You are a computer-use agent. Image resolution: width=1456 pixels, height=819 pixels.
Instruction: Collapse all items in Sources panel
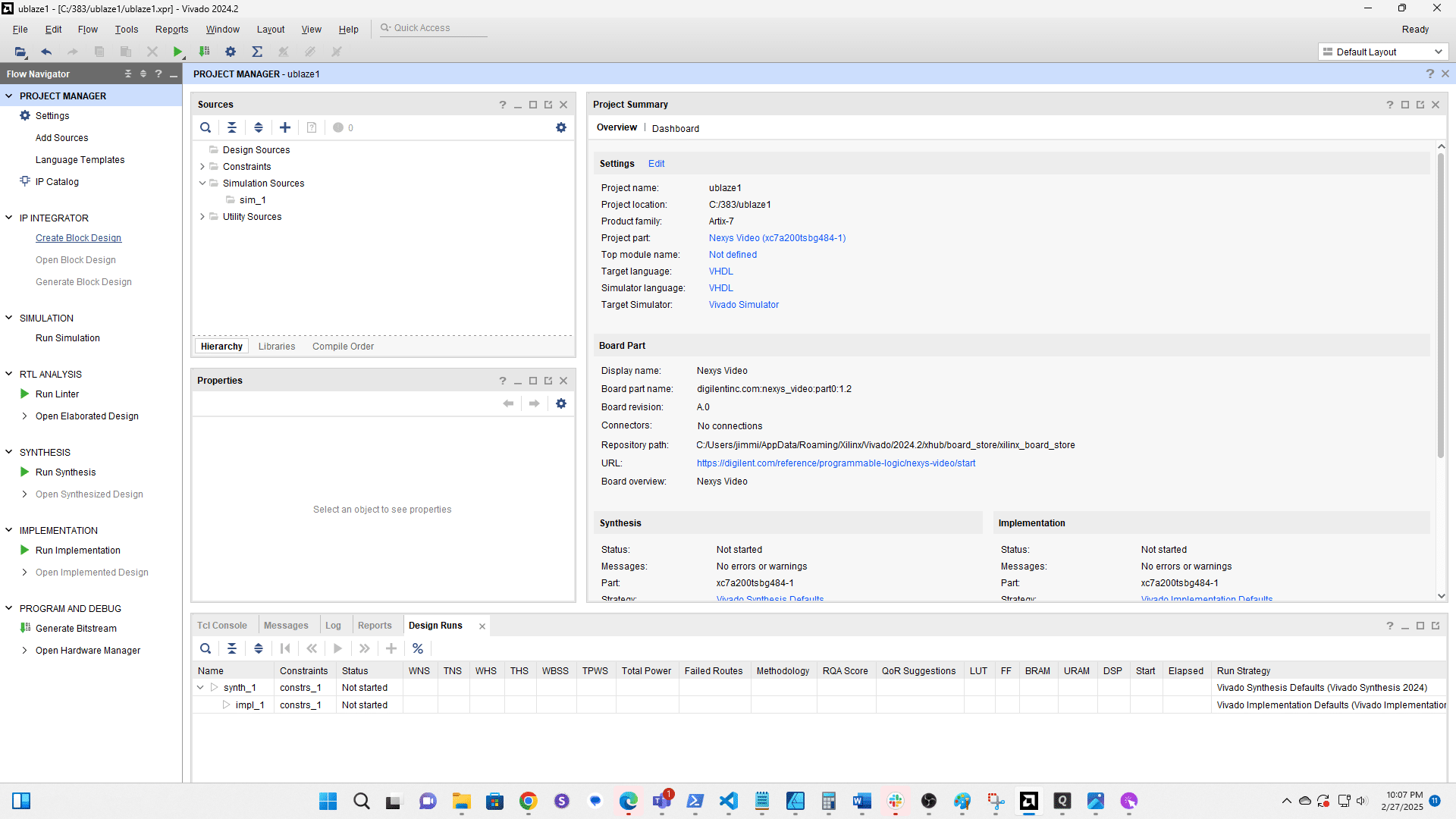point(232,127)
